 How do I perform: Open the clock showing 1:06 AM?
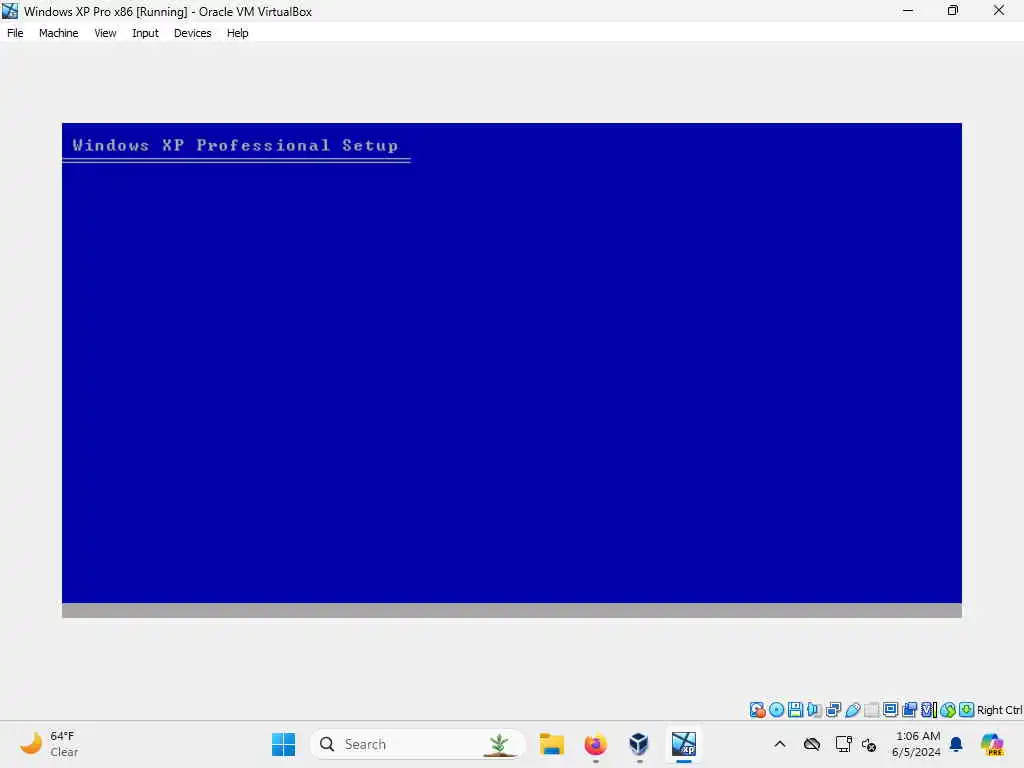917,744
